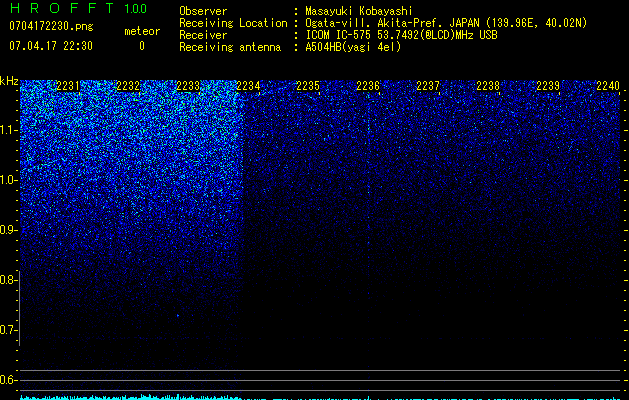
Task: Click the 2233 time marker
Action: [x=188, y=86]
